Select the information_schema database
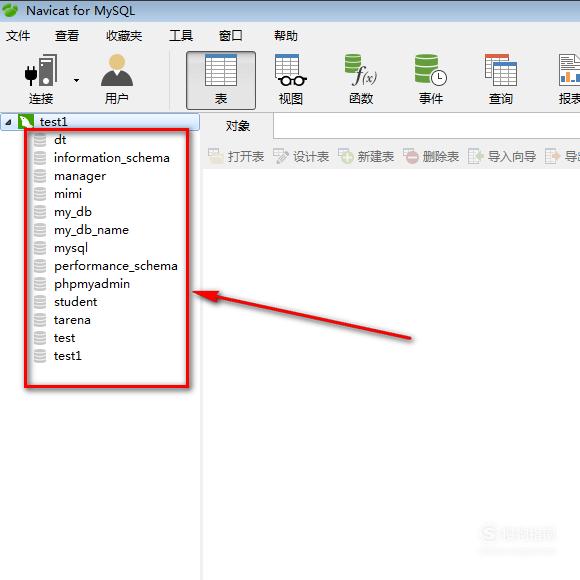Screen dimensions: 580x580 click(x=112, y=158)
